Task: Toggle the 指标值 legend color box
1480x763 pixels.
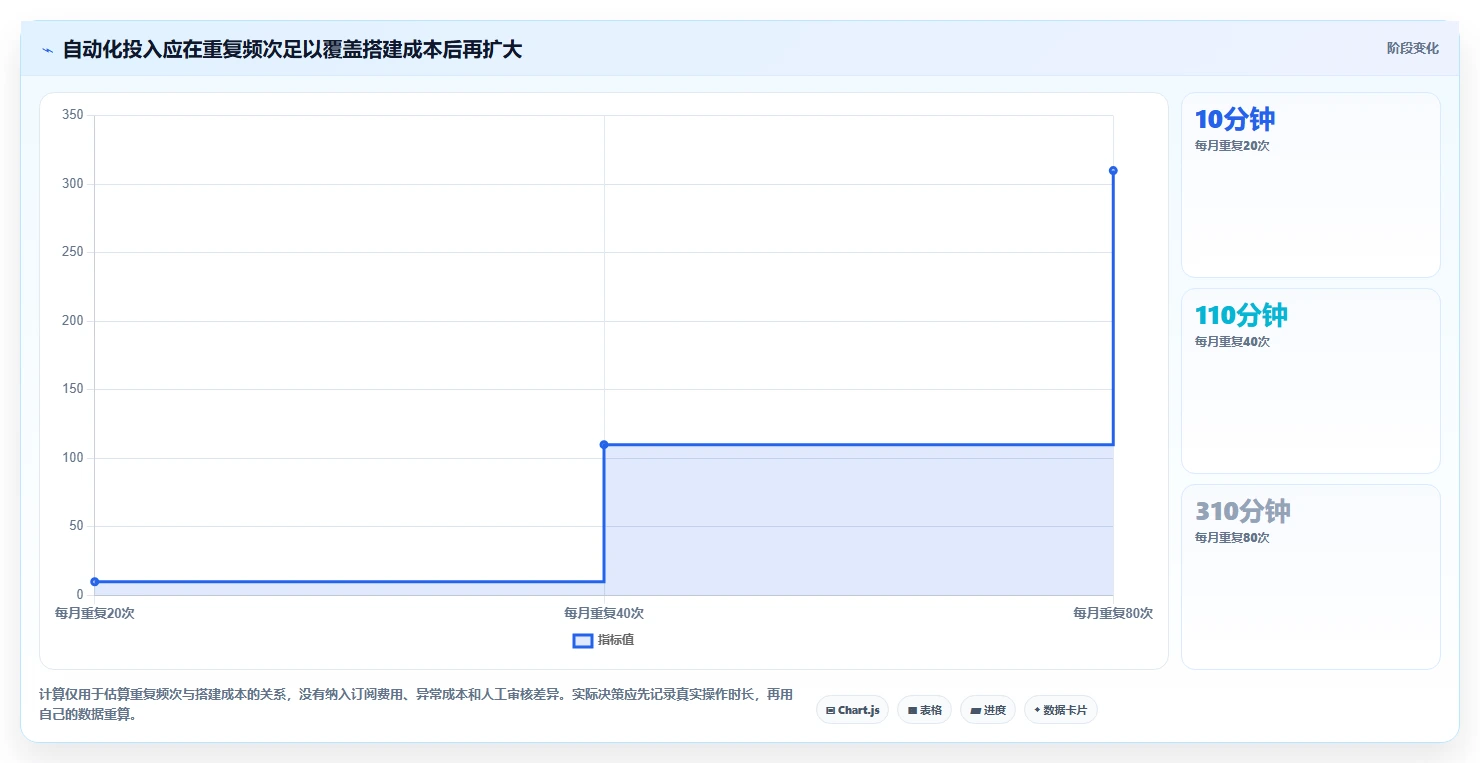Action: [582, 640]
